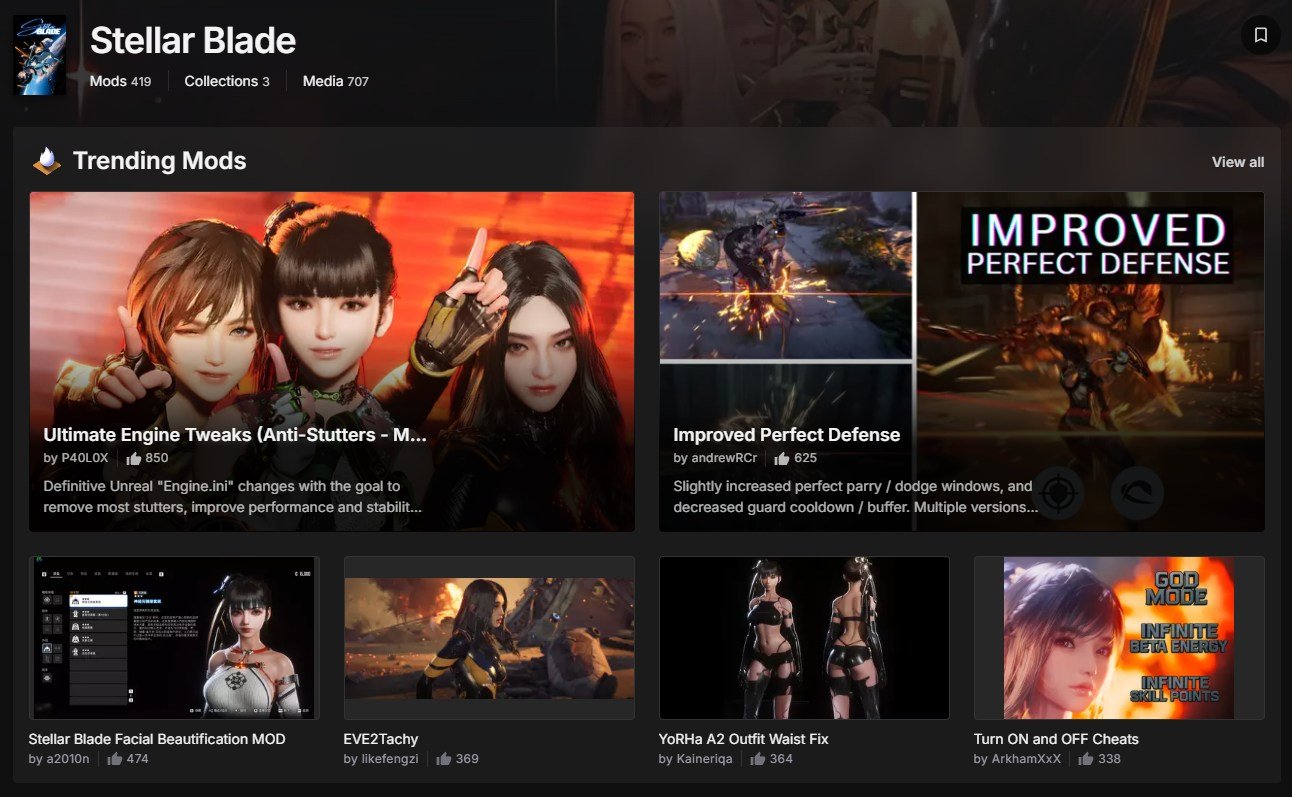Open the Mods 419 tab
The height and width of the screenshot is (797, 1292).
(x=120, y=81)
